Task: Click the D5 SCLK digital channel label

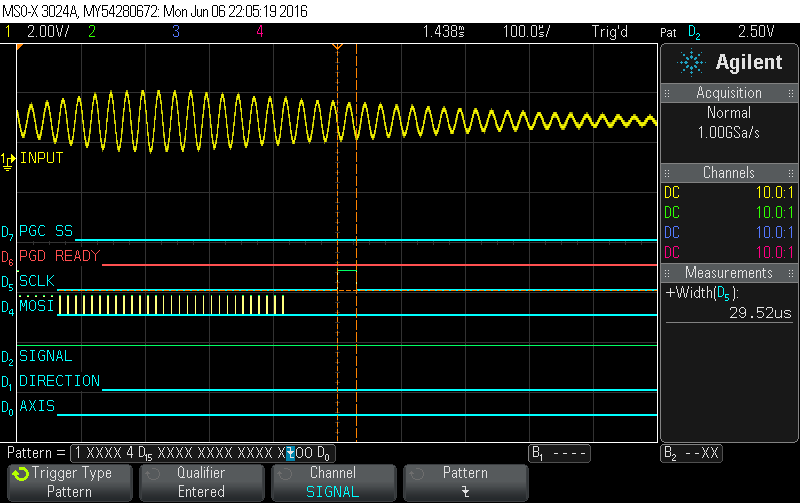Action: tap(36, 281)
